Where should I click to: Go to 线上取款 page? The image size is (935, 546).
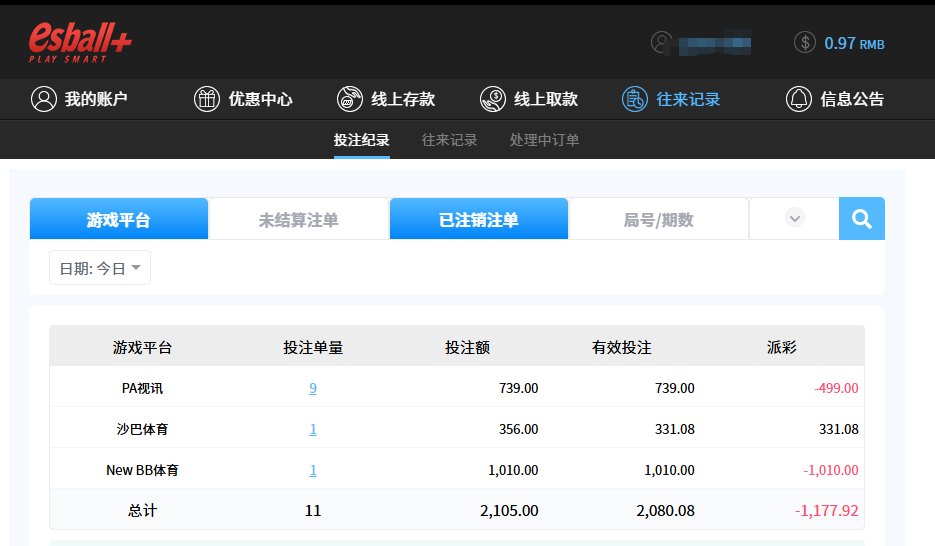546,99
